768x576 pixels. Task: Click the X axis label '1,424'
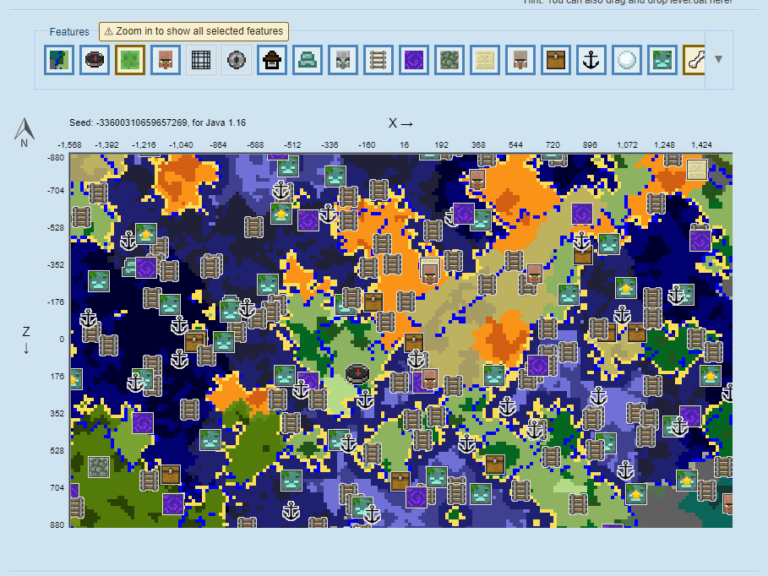pos(701,145)
